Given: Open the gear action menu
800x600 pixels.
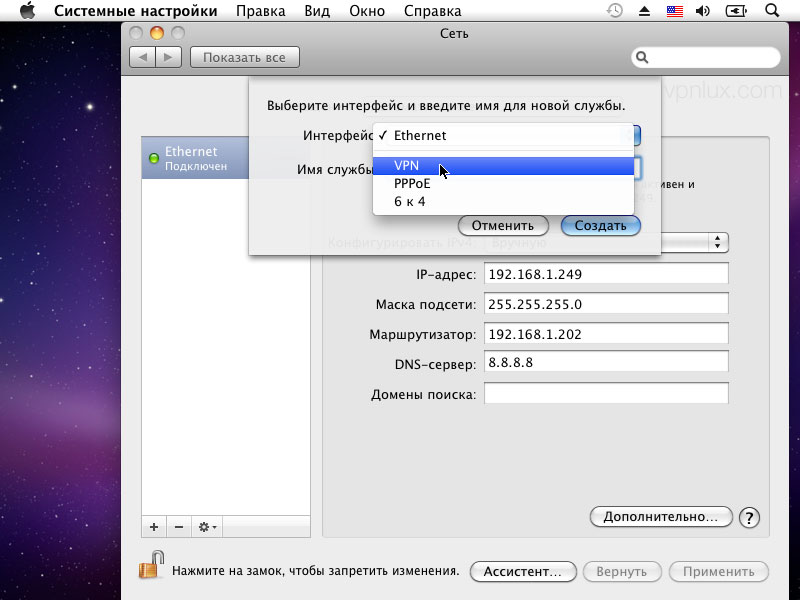Looking at the screenshot, I should [x=207, y=526].
